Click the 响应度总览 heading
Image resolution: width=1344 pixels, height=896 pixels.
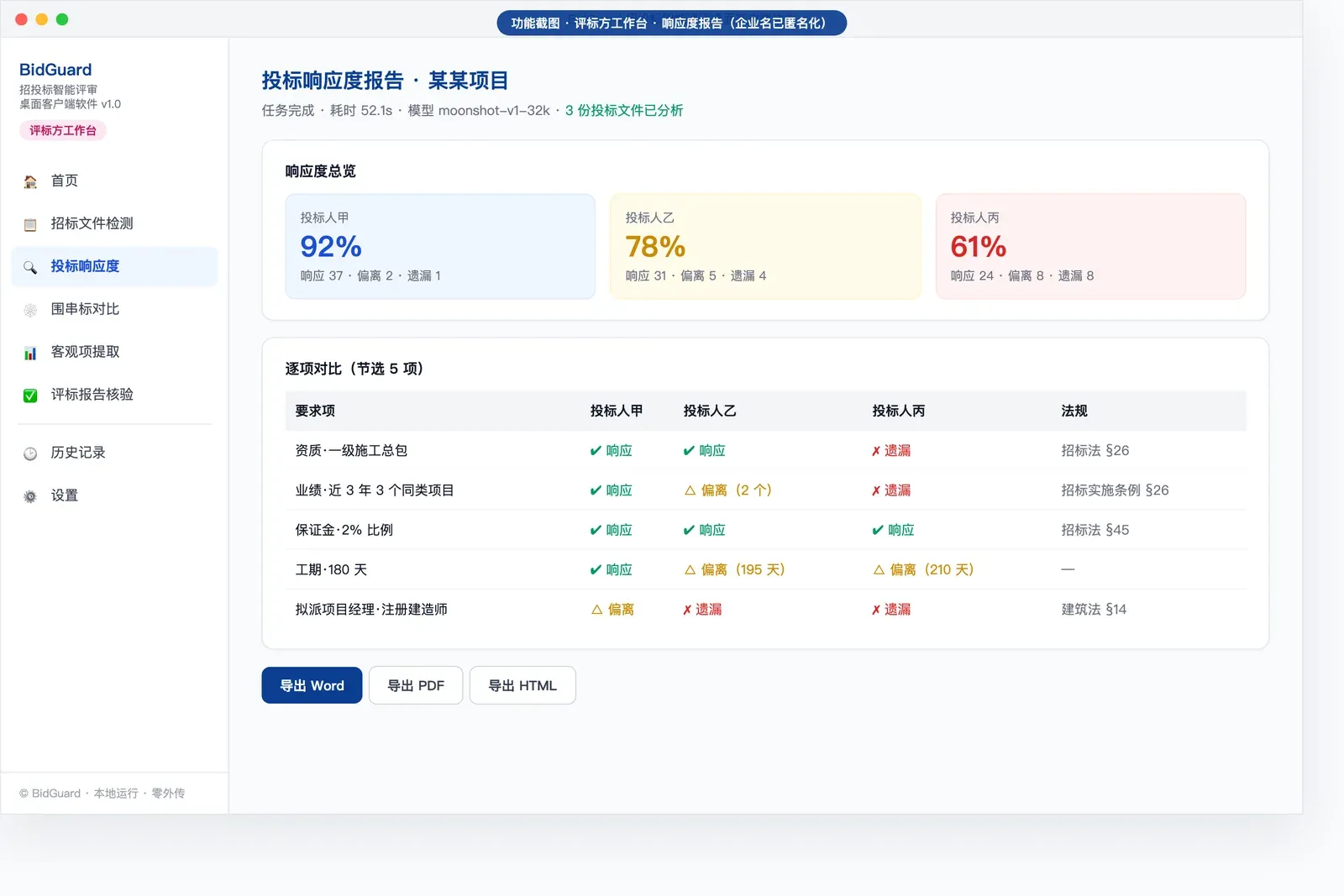[x=320, y=171]
